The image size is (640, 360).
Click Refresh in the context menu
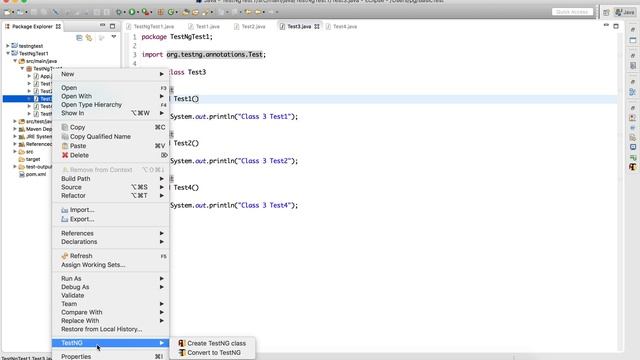(x=111, y=256)
